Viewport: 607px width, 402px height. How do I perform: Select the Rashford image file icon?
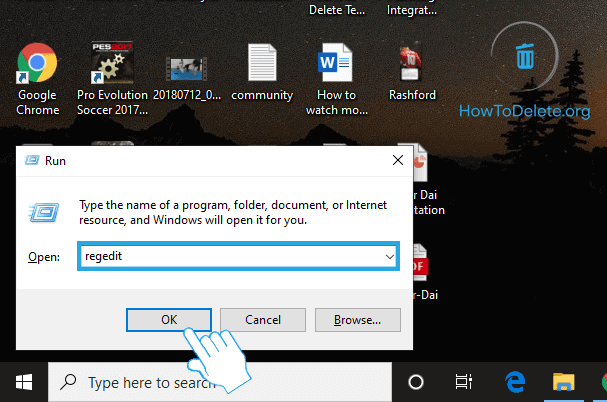[411, 61]
